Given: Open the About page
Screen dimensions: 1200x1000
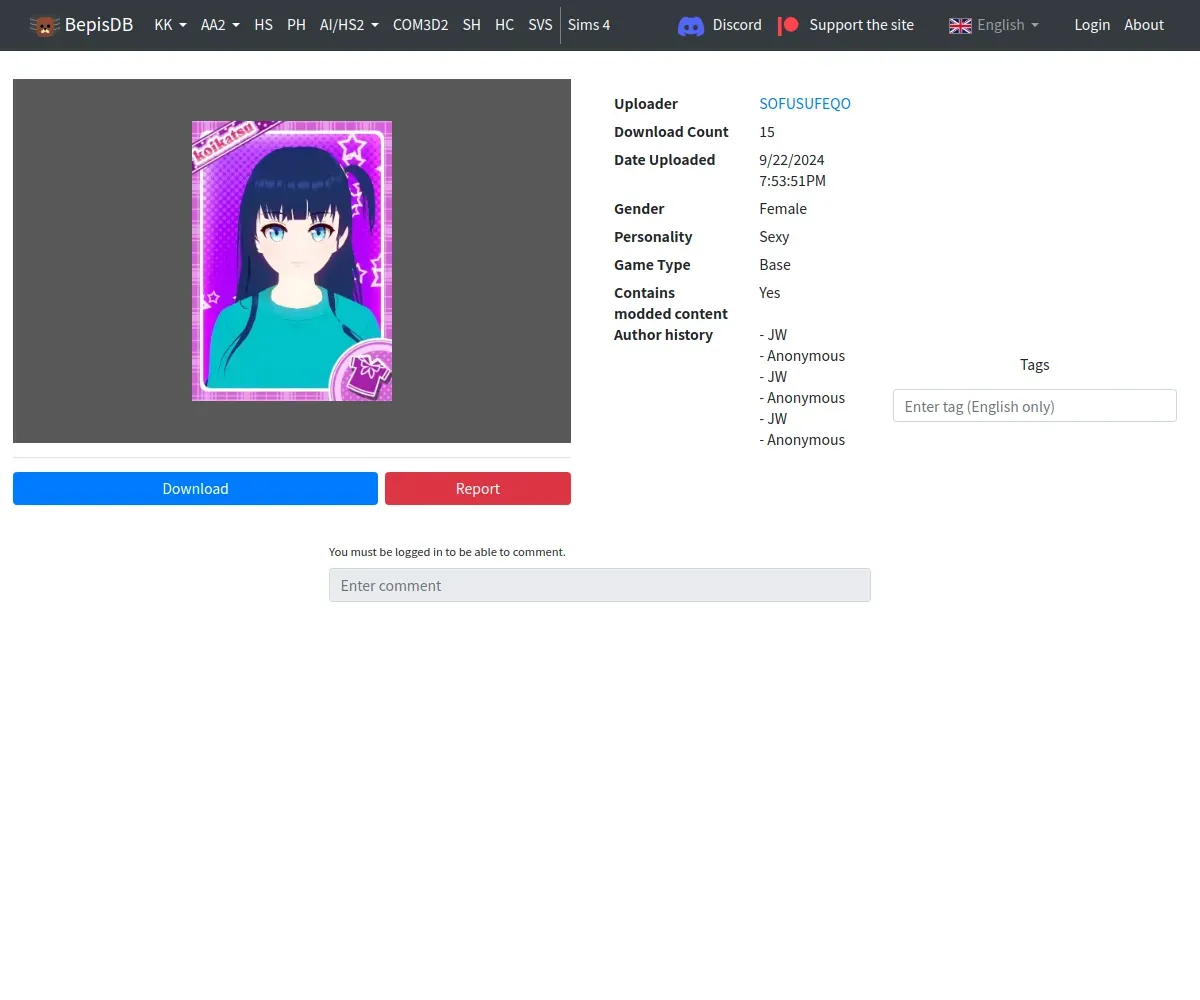Looking at the screenshot, I should [1144, 25].
